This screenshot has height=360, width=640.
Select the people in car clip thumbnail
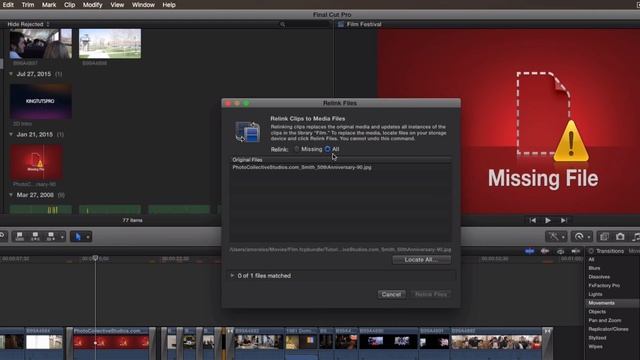tap(40, 44)
